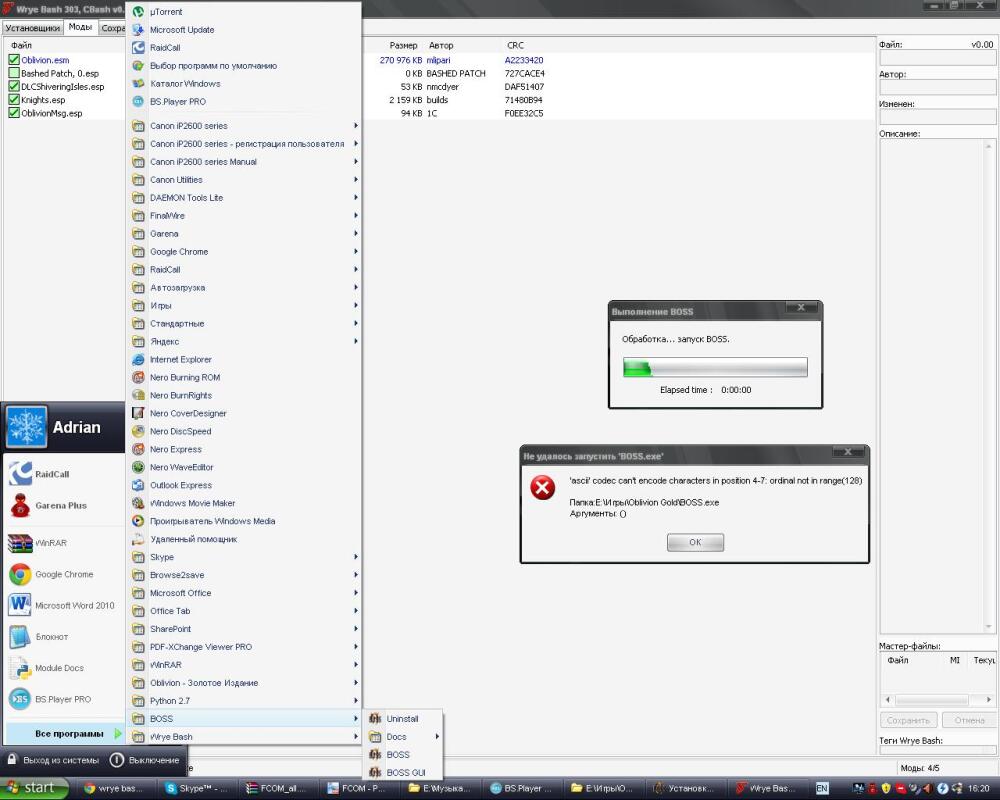This screenshot has height=800, width=1000.
Task: Click Сохранить button in Wrye Bash
Action: [x=908, y=720]
